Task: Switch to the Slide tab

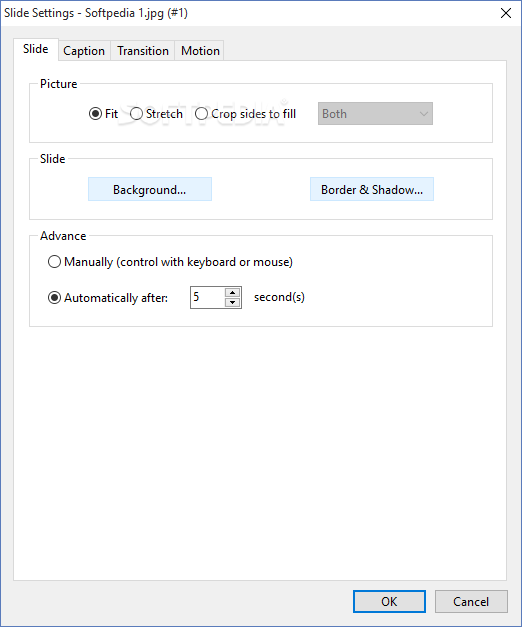Action: click(36, 49)
